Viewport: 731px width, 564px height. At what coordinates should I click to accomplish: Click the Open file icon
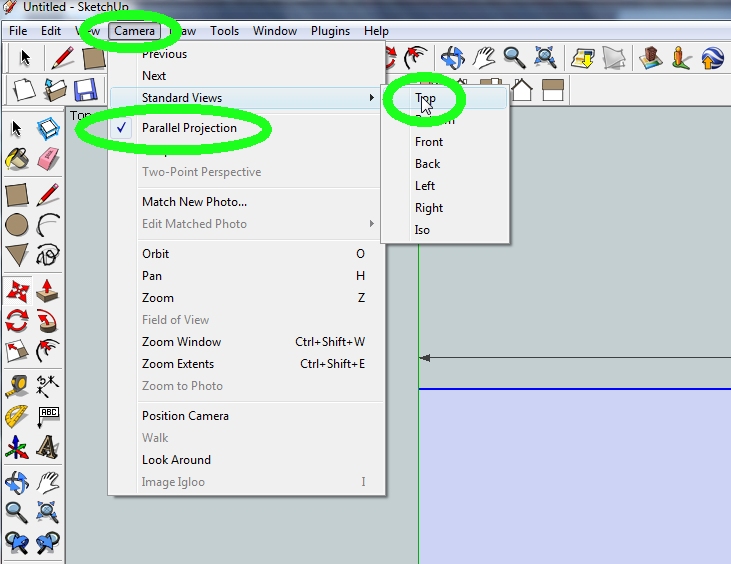click(x=55, y=89)
